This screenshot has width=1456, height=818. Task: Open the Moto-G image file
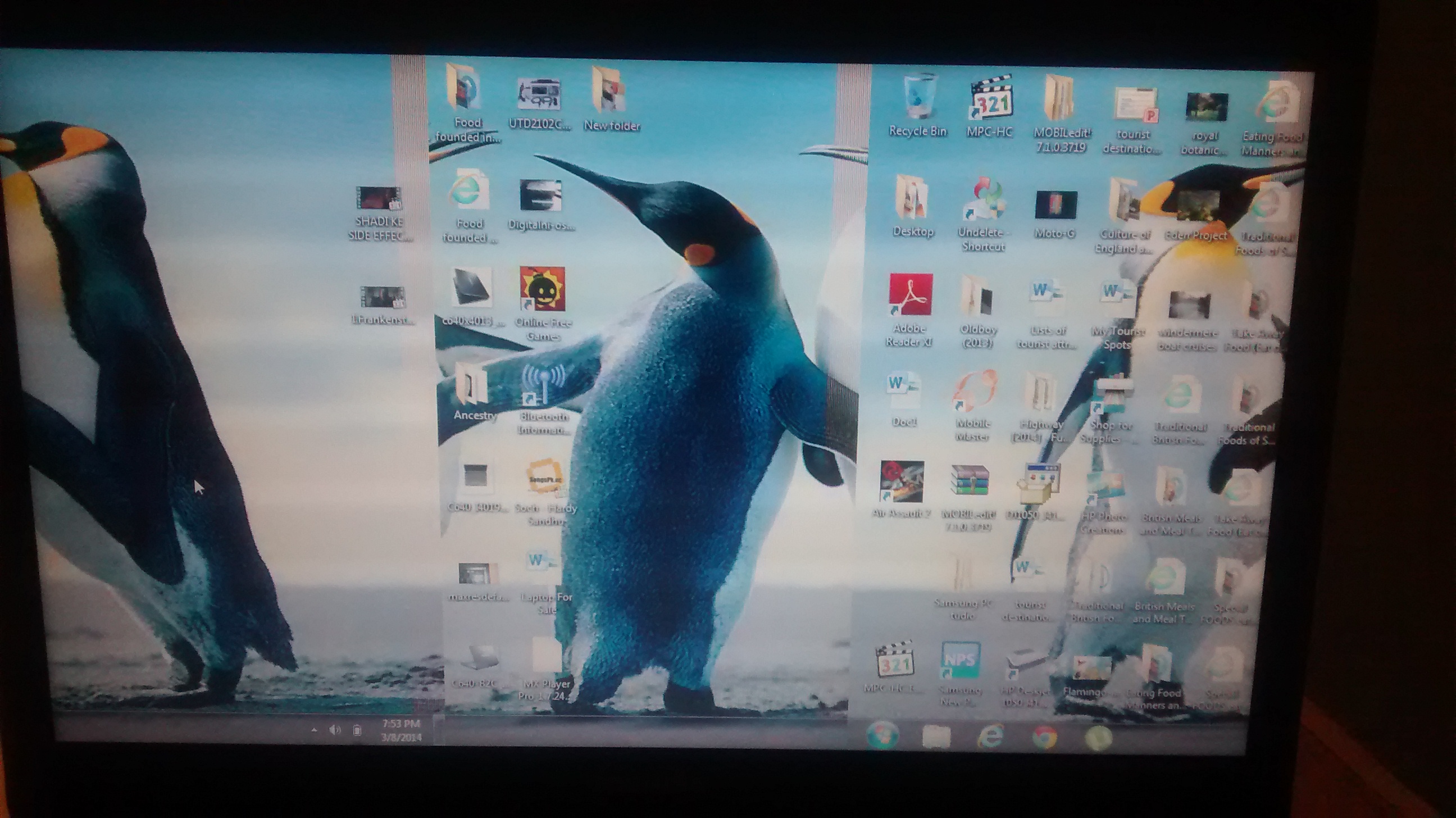(x=1055, y=204)
